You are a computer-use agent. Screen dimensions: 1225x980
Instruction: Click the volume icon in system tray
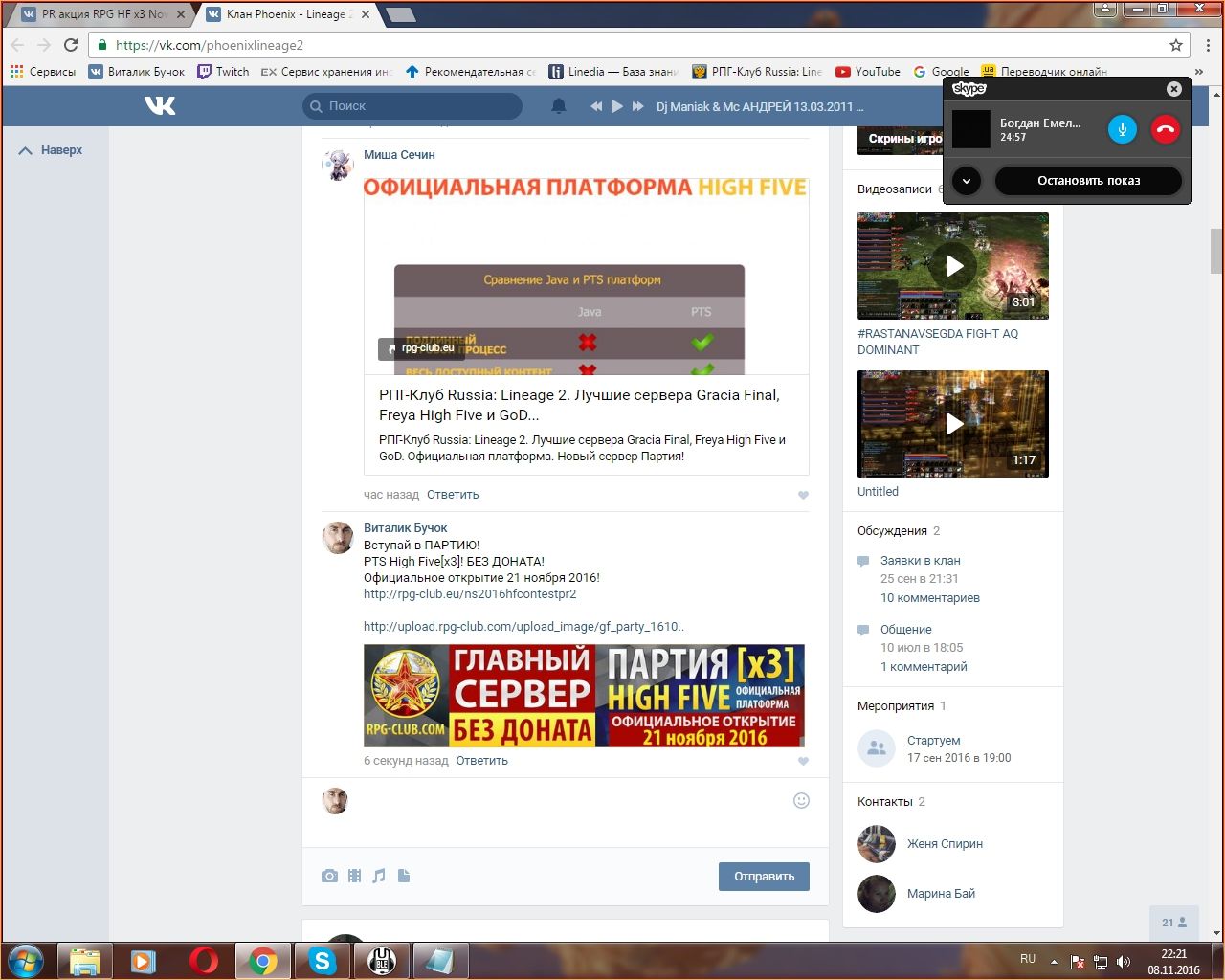(1124, 961)
